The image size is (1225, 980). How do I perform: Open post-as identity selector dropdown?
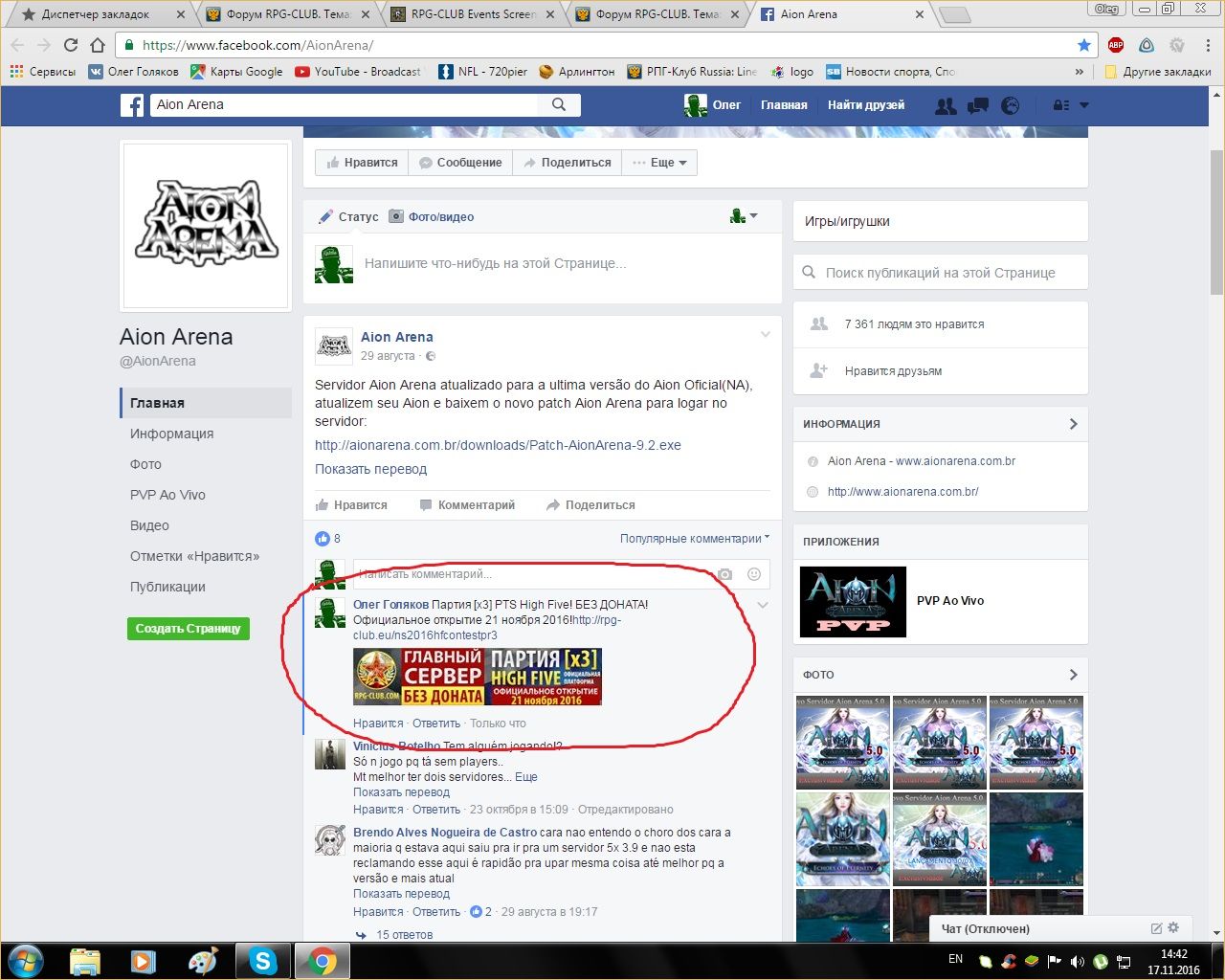coord(744,216)
